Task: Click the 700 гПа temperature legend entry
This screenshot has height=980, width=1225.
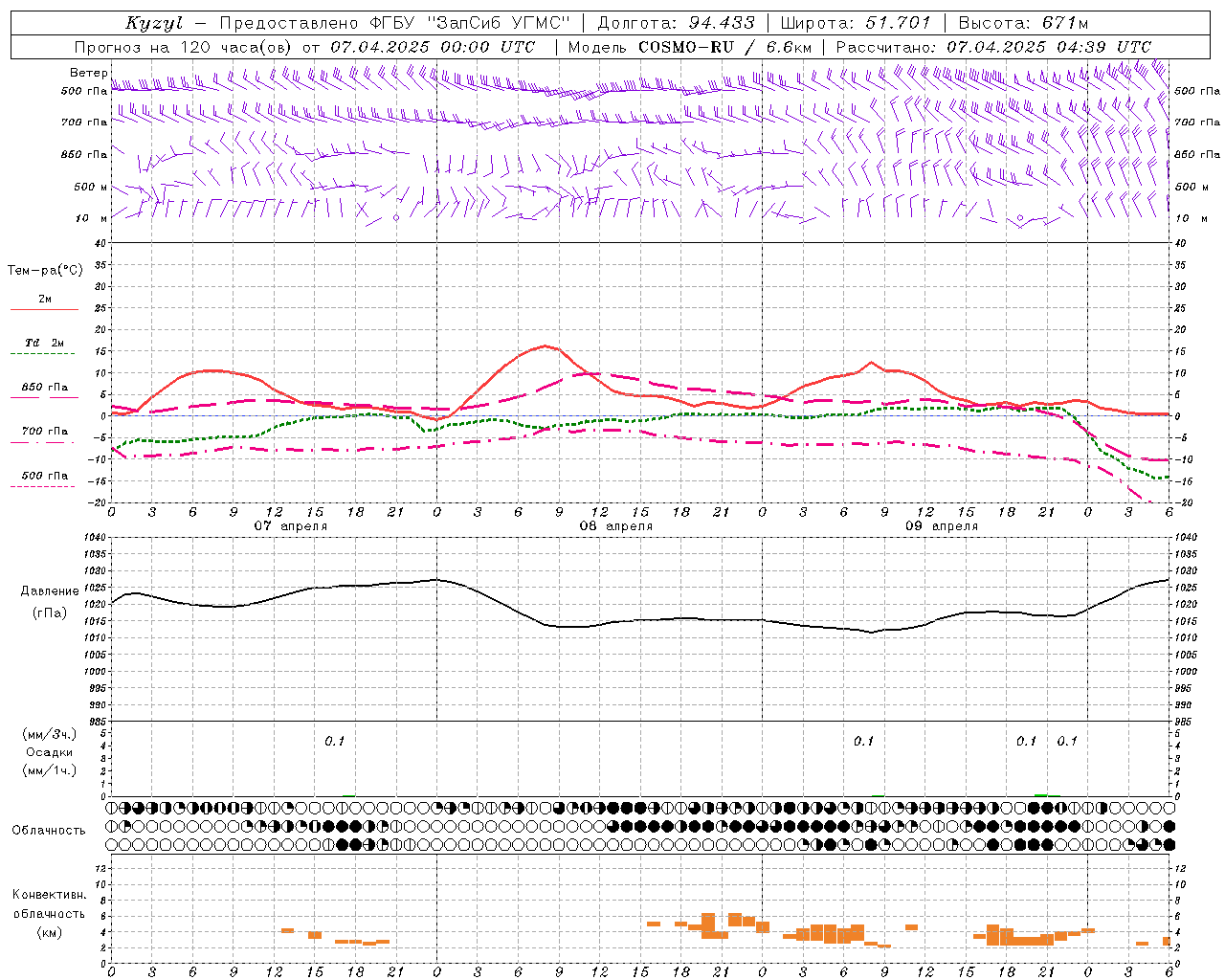Action: pos(44,435)
